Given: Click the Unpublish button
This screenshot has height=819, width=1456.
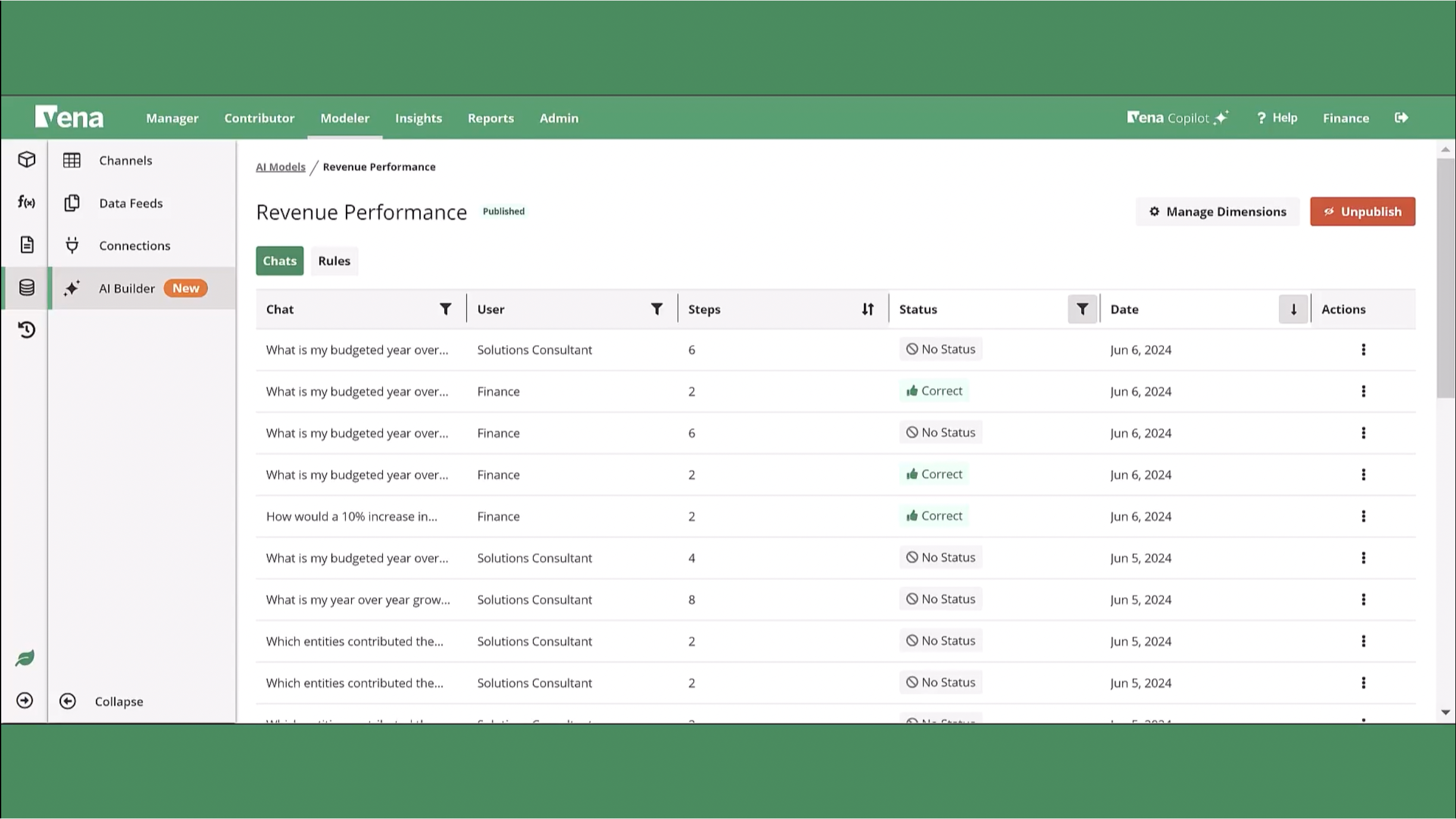Looking at the screenshot, I should pyautogui.click(x=1362, y=212).
